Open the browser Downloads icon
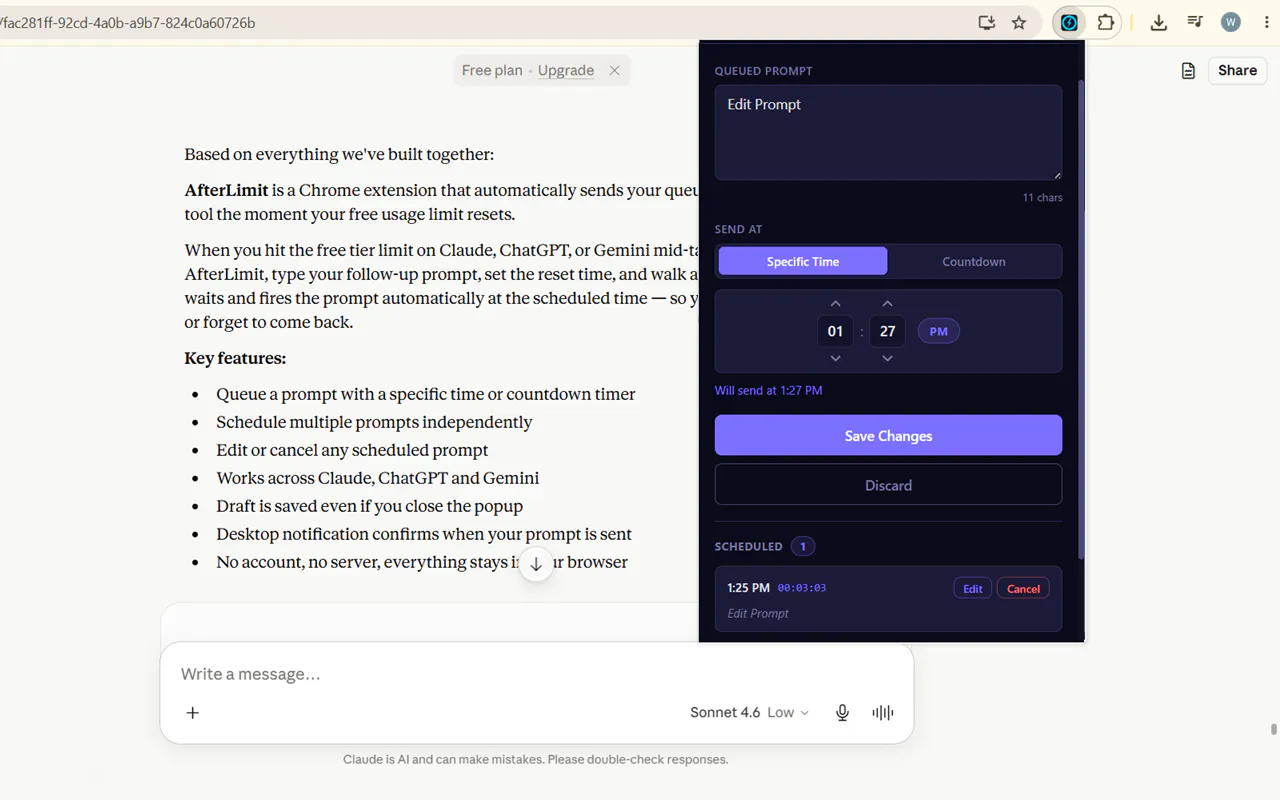Viewport: 1280px width, 800px height. coord(1159,22)
